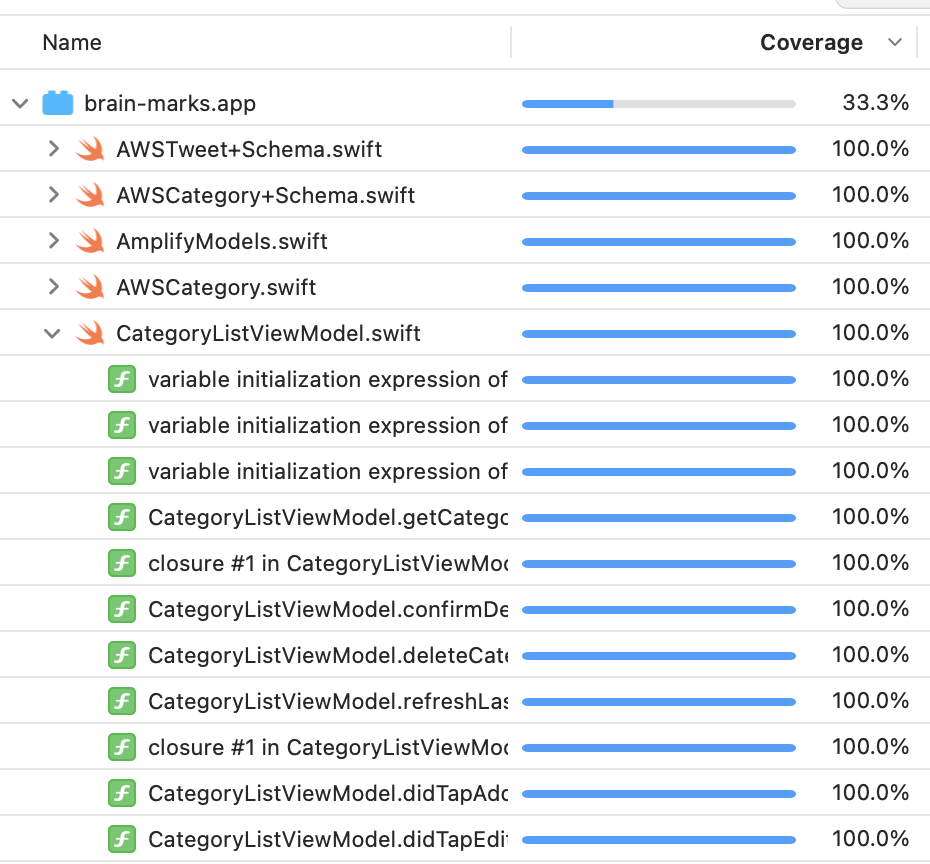Click function icon of CategoryListViewModel.didTapAdd row
The width and height of the screenshot is (930, 864).
click(122, 793)
